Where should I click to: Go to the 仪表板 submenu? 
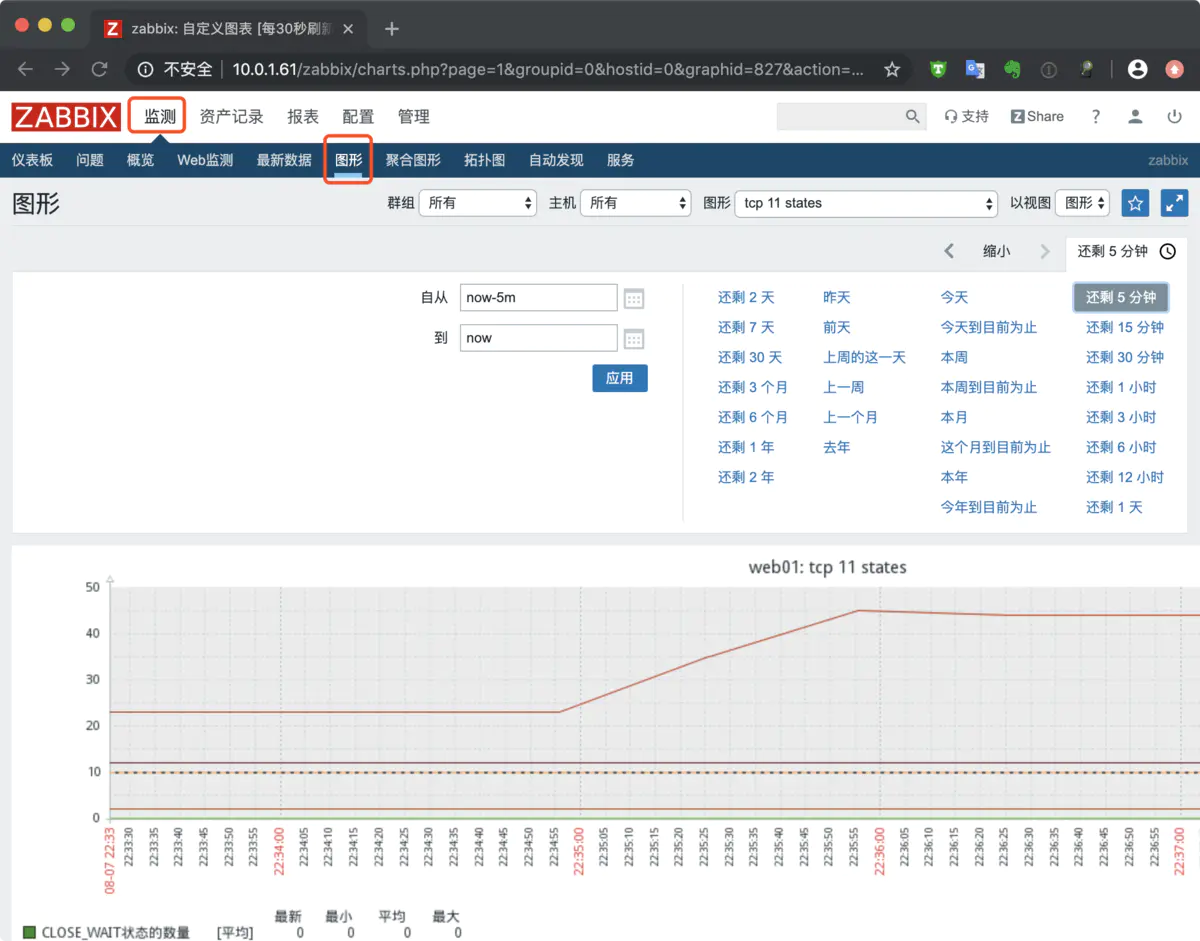[32, 160]
